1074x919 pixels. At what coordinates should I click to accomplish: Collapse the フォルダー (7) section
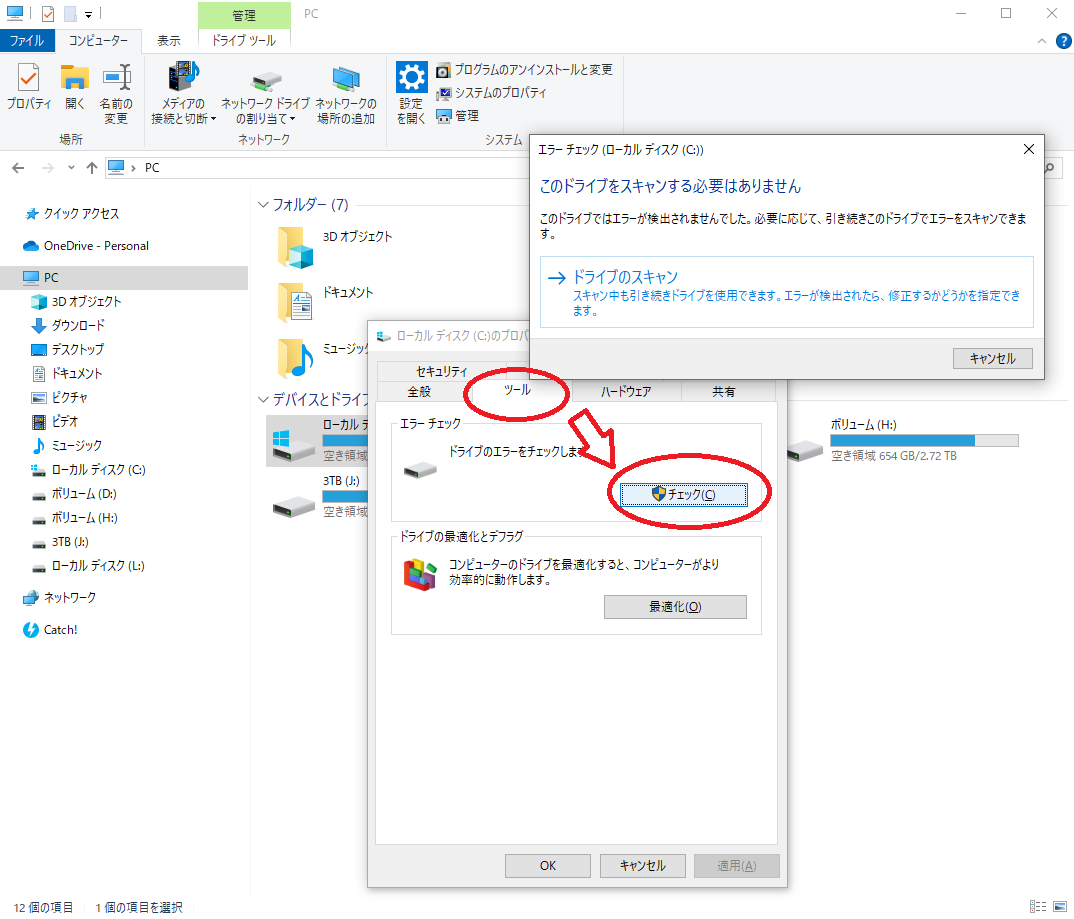click(264, 205)
